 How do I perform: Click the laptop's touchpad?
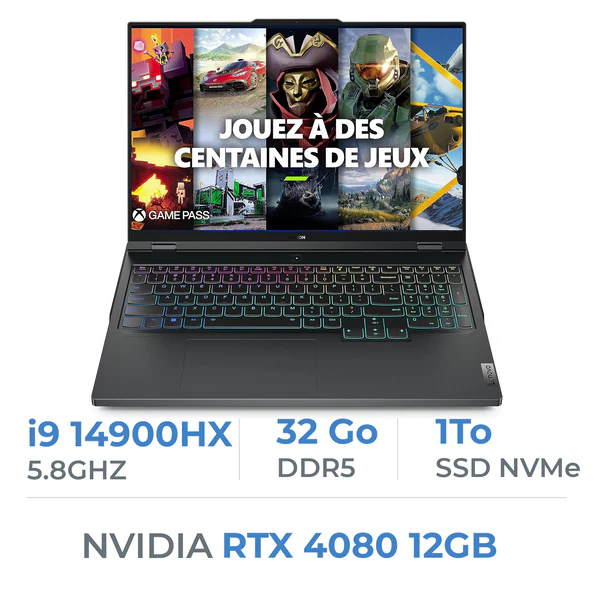(250, 364)
